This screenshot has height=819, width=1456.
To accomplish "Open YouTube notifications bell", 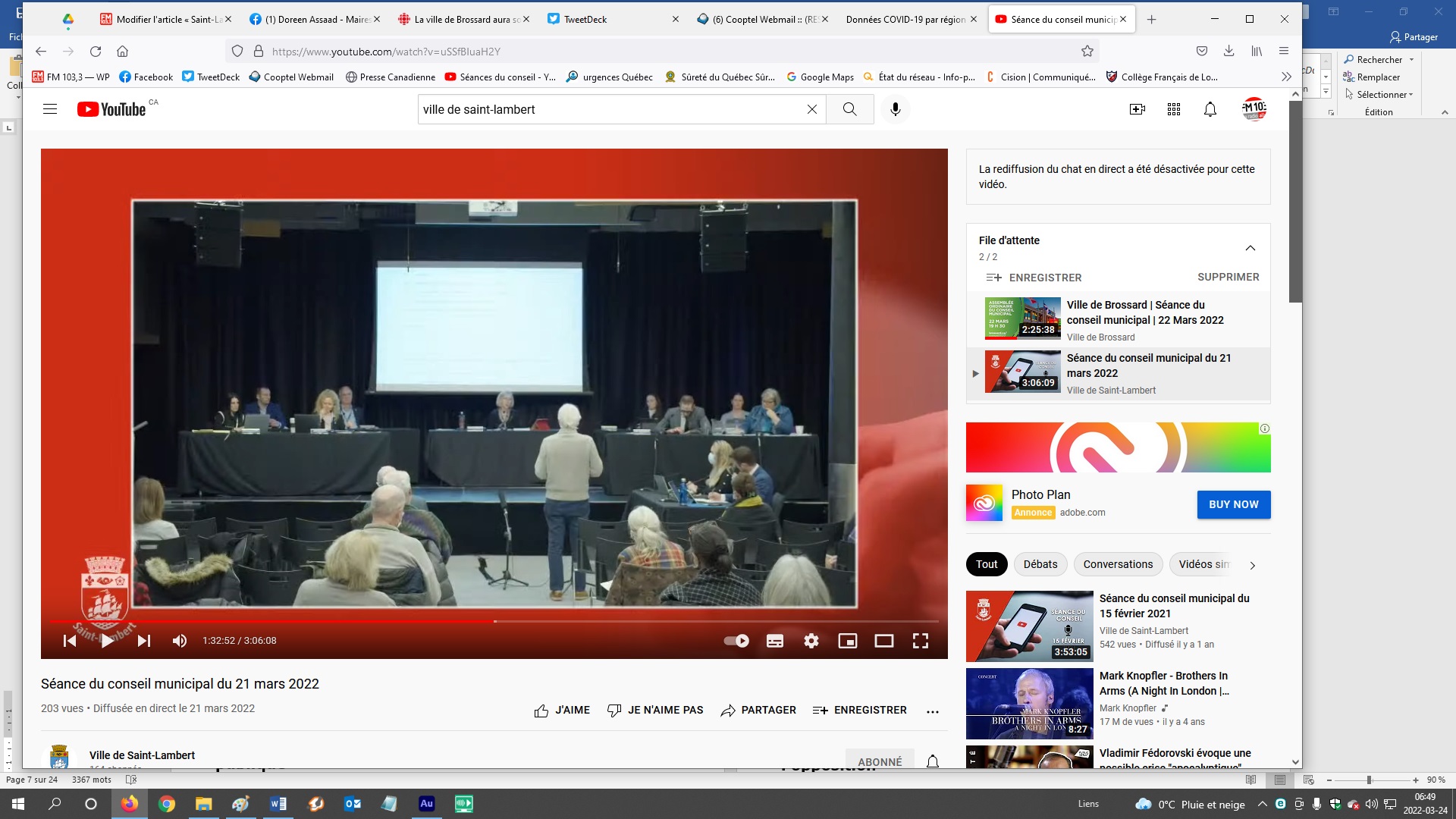I will [1210, 109].
